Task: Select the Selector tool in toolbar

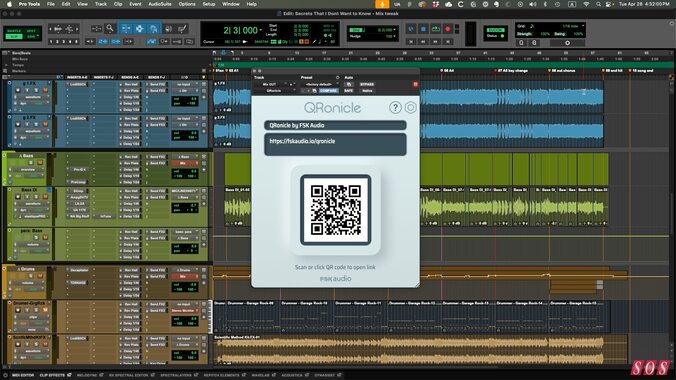Action: click(x=140, y=28)
